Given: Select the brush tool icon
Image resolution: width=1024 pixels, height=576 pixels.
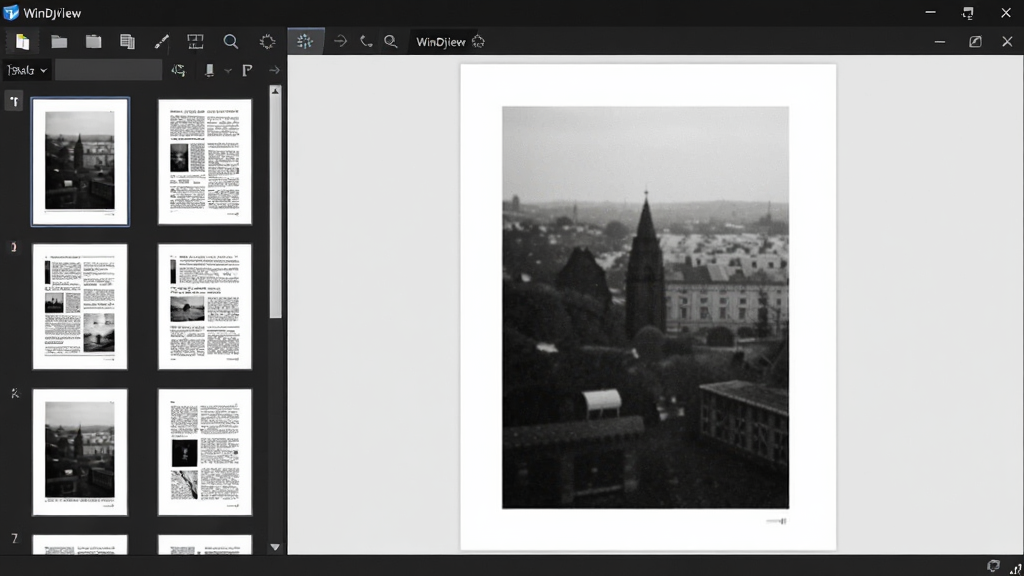Looking at the screenshot, I should tap(161, 42).
